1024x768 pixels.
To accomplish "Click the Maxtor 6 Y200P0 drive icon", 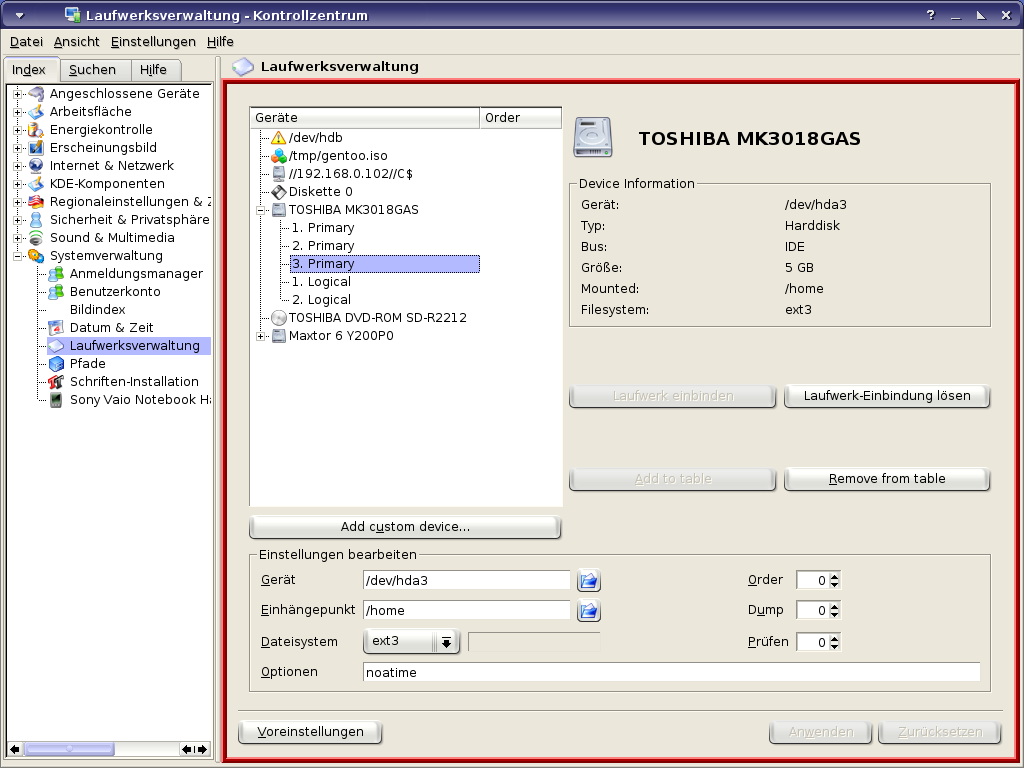I will tap(279, 336).
